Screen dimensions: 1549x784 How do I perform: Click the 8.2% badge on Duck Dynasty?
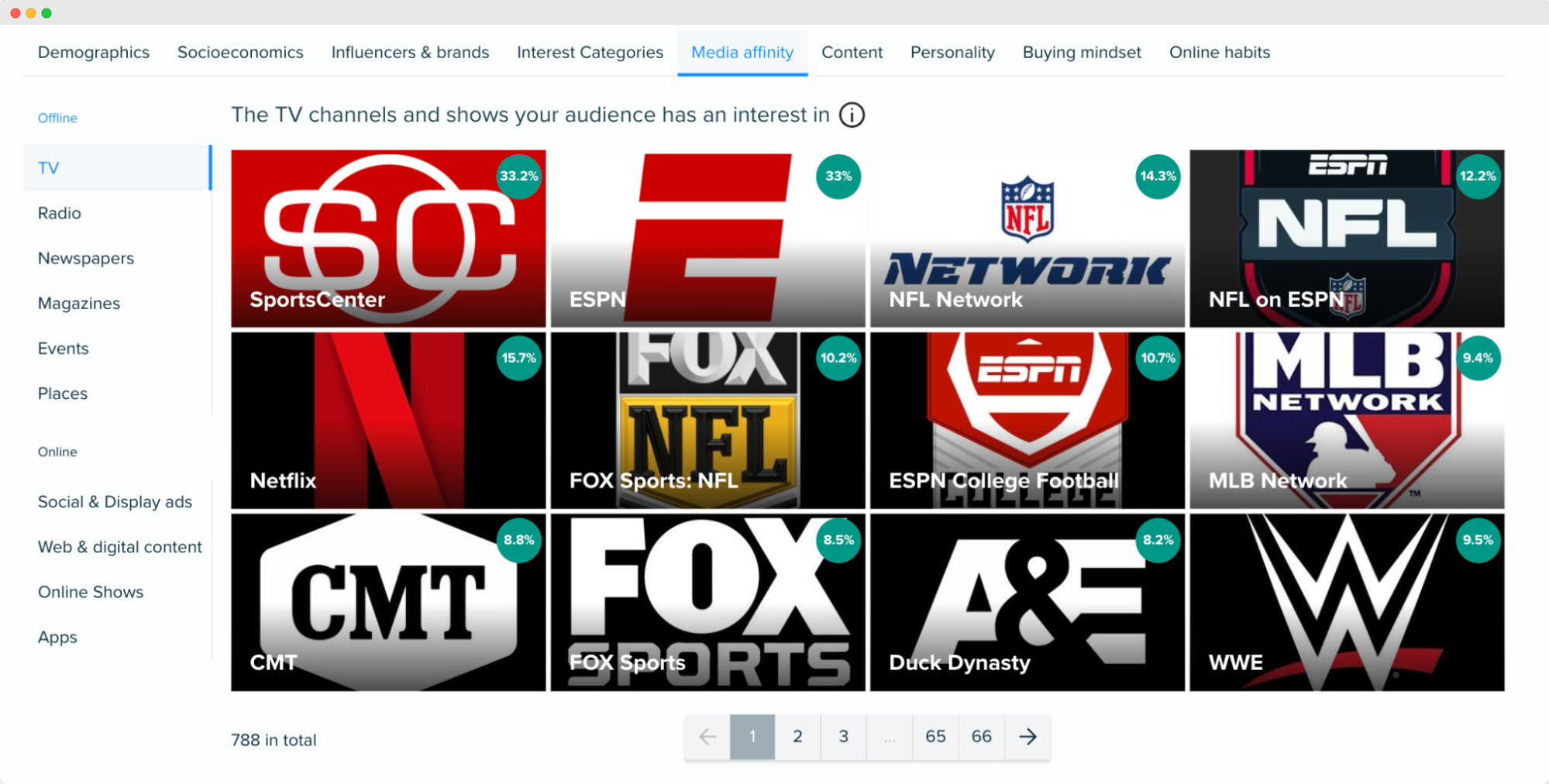(1158, 540)
